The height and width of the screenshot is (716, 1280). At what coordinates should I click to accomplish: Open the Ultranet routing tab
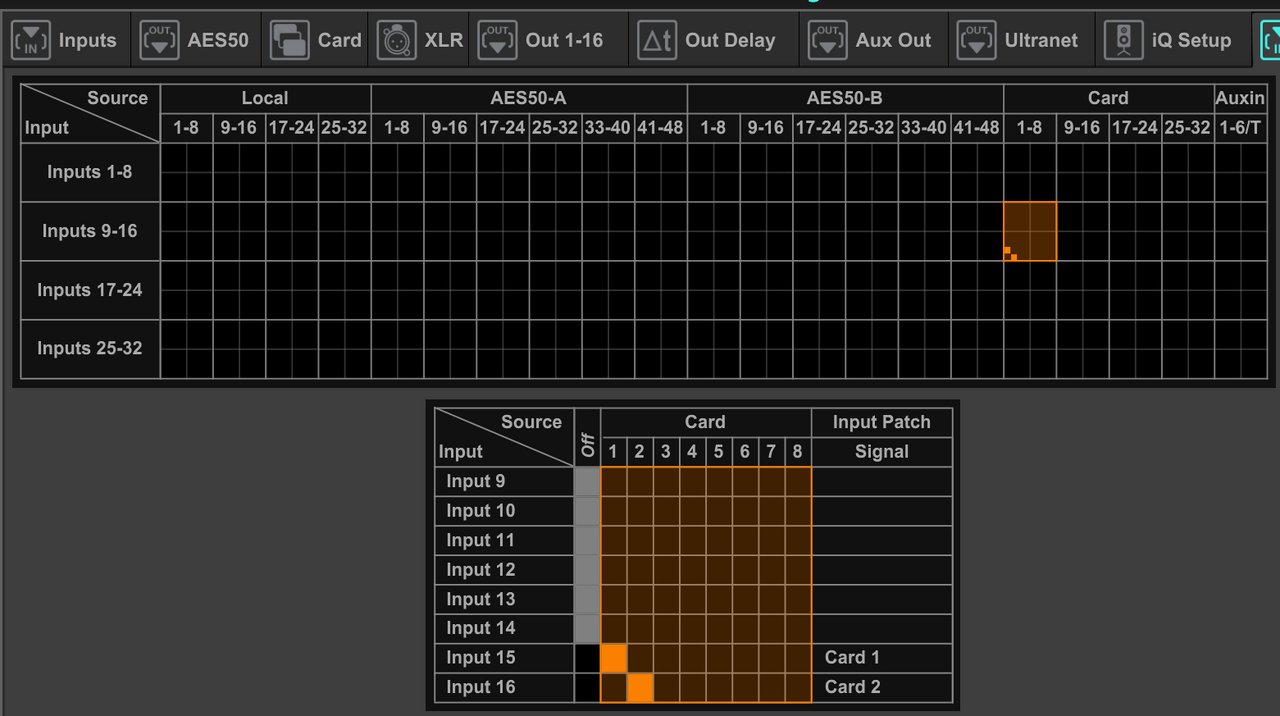pyautogui.click(x=1022, y=41)
